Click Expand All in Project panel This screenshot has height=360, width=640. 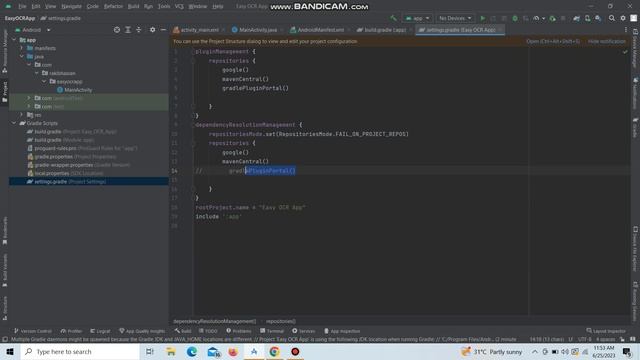[128, 30]
